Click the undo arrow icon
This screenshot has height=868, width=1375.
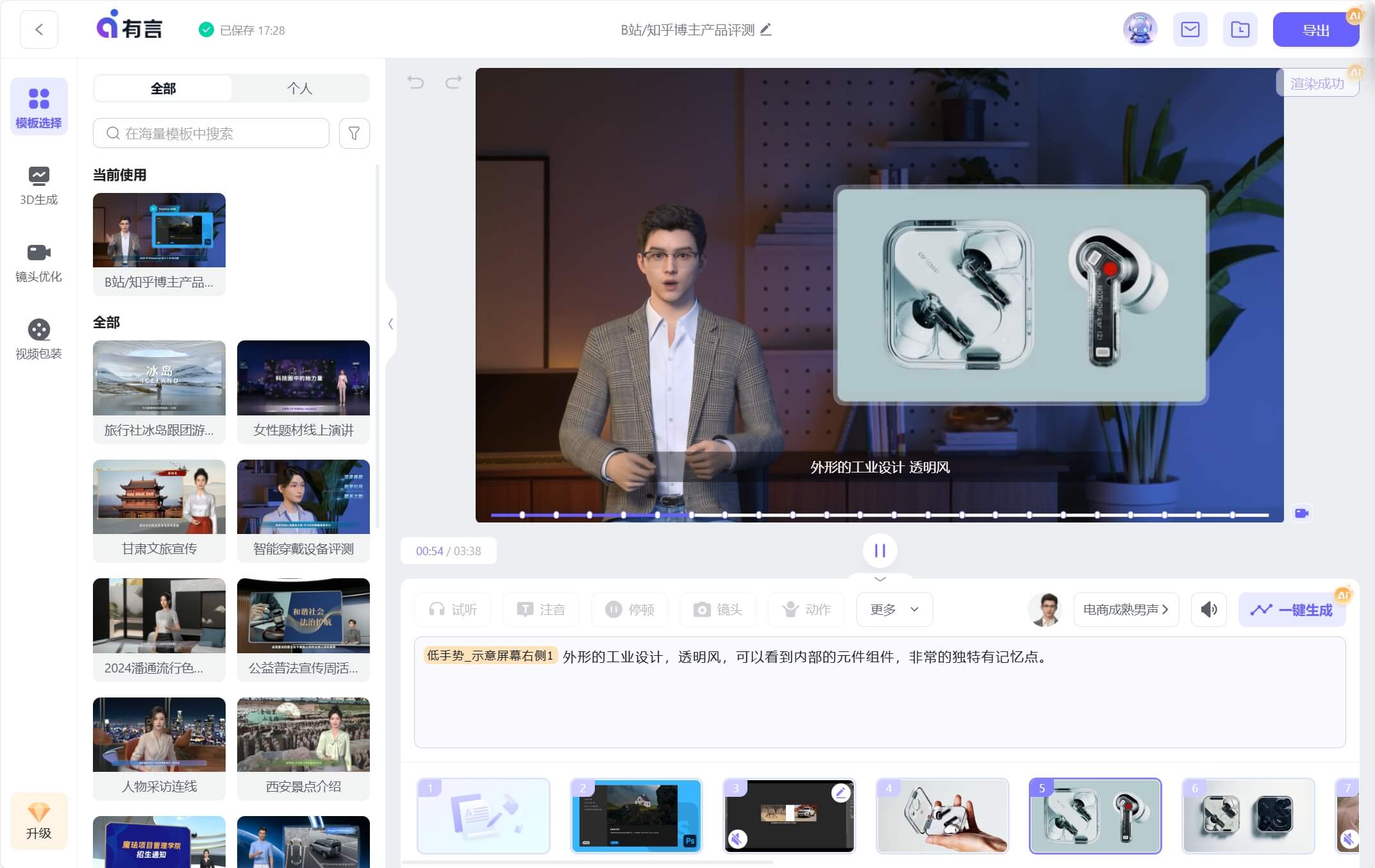415,82
